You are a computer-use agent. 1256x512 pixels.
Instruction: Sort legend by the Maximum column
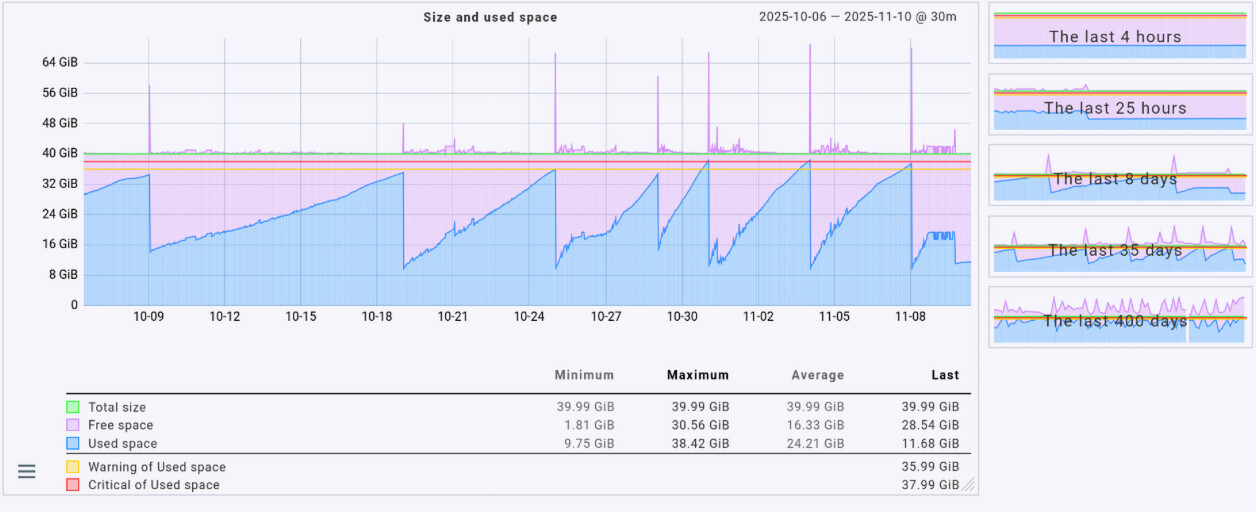(698, 375)
